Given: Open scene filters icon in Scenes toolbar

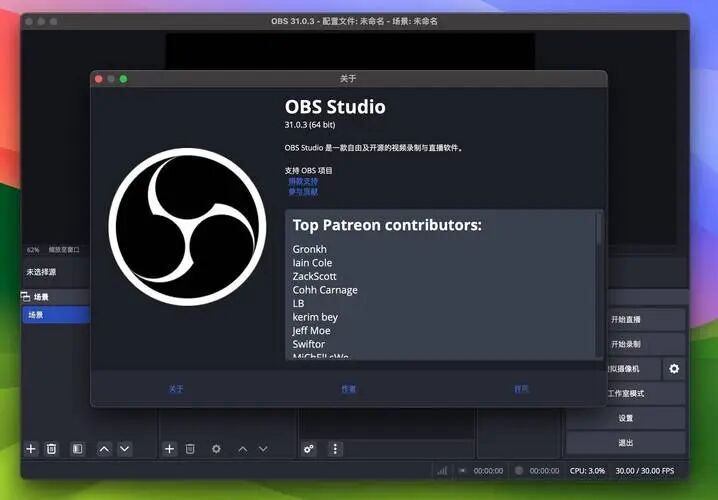Looking at the screenshot, I should point(78,449).
